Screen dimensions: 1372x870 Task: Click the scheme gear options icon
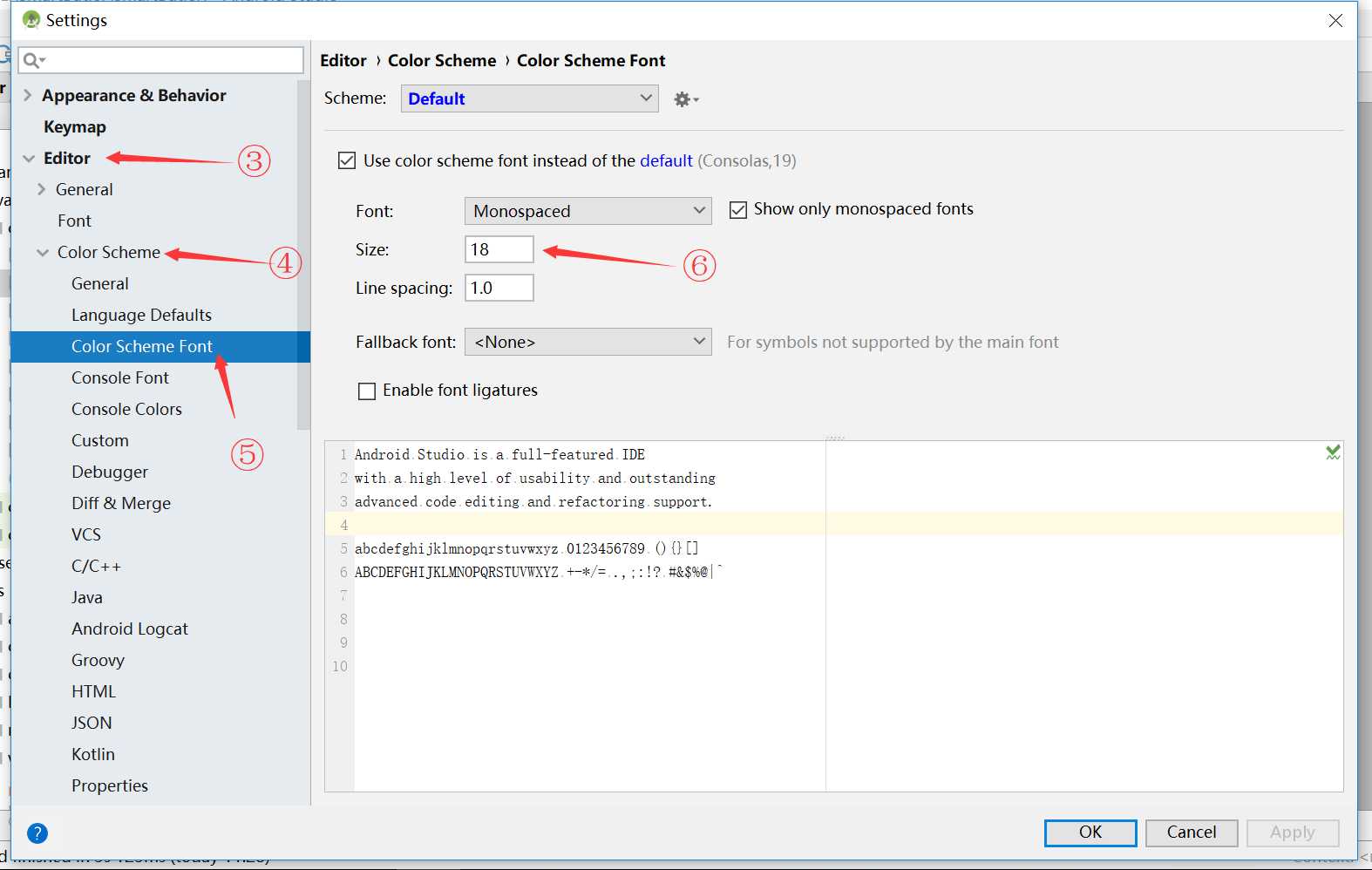coord(686,99)
